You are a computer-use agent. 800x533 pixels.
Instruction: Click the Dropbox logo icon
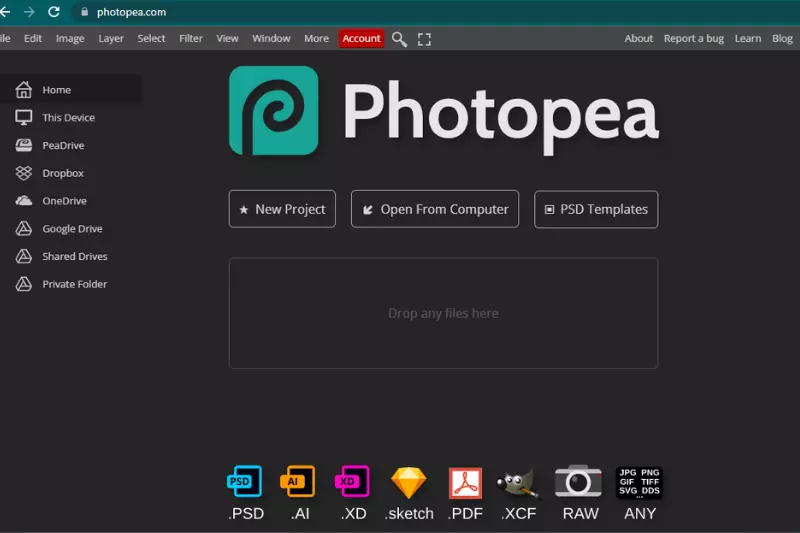pyautogui.click(x=23, y=173)
